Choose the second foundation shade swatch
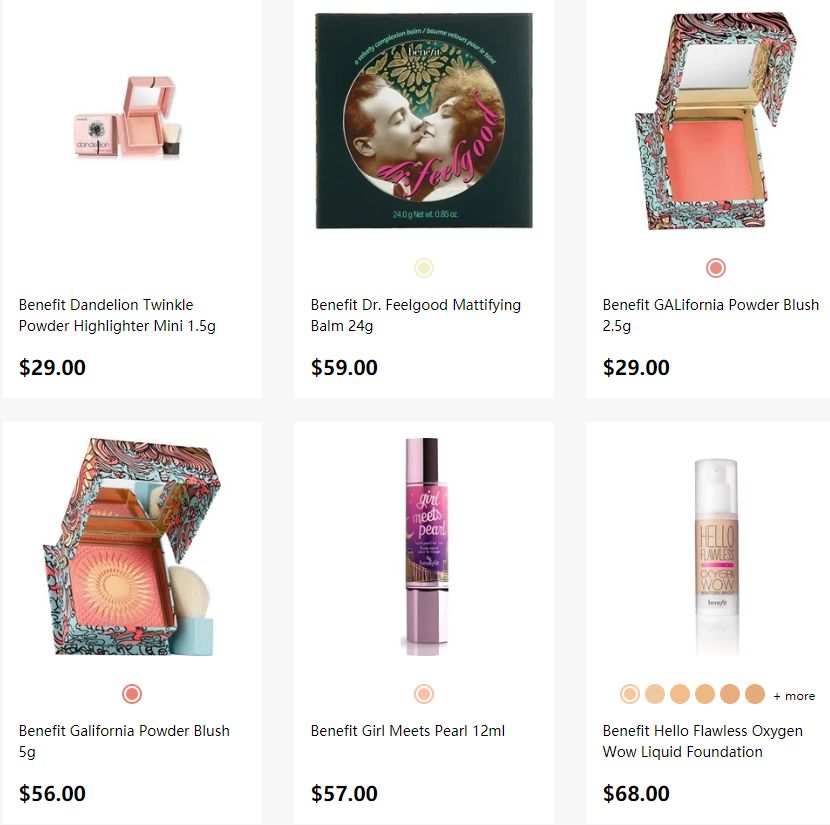This screenshot has width=830, height=825. click(x=655, y=694)
